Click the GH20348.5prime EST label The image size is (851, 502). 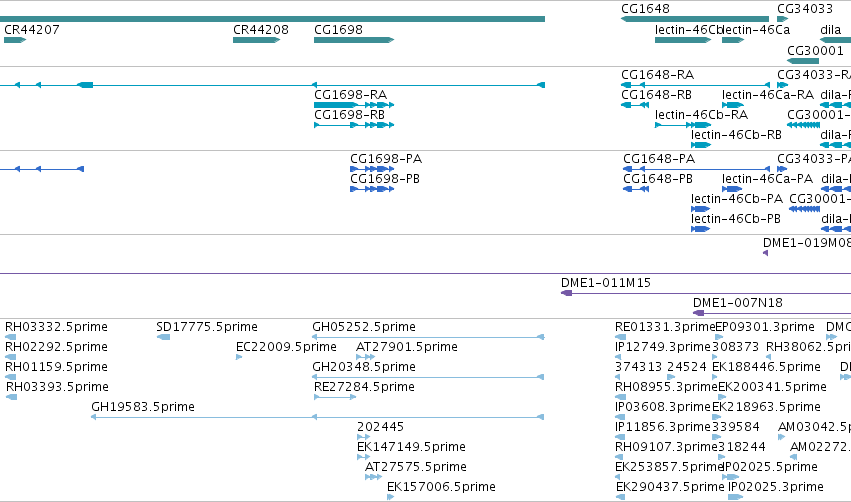pos(364,367)
